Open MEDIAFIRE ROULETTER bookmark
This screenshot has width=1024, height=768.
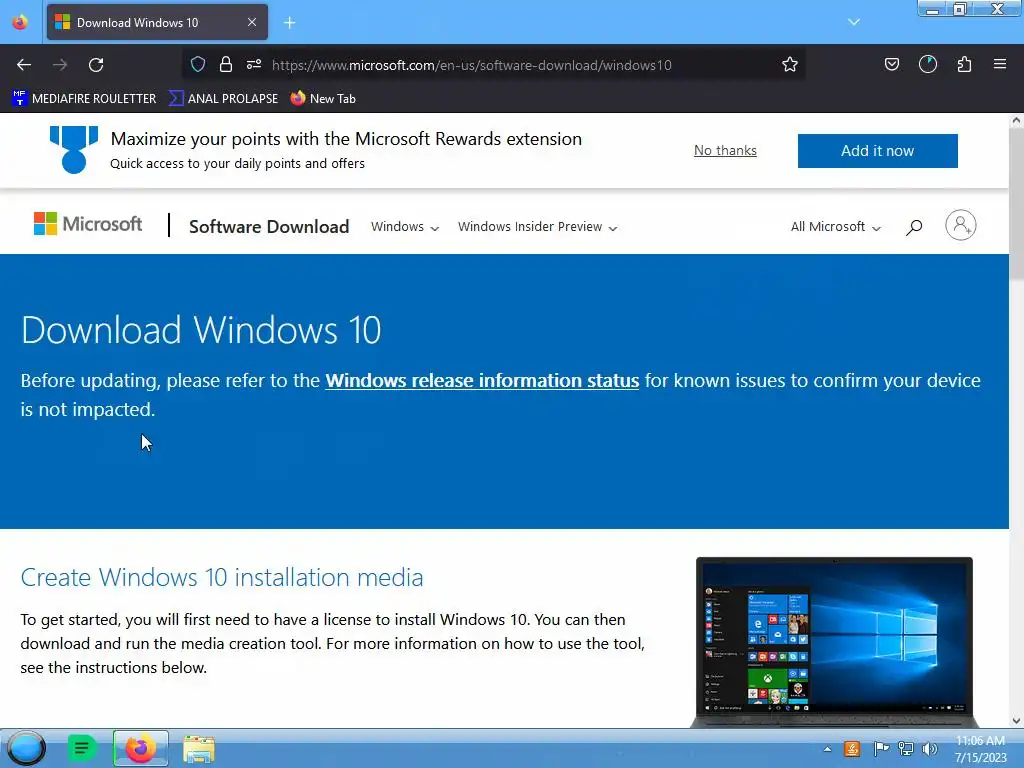pyautogui.click(x=84, y=99)
